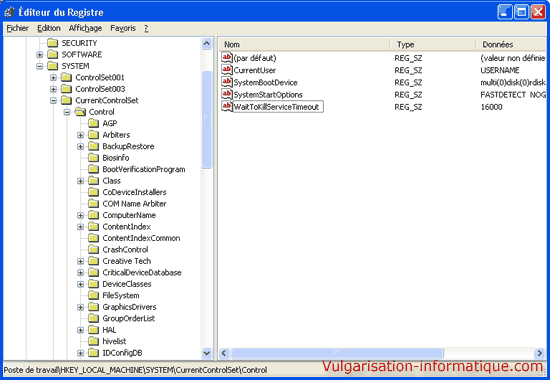Viewport: 550px width, 380px height.
Task: Collapse the SYSTEM key
Action: pyautogui.click(x=40, y=66)
